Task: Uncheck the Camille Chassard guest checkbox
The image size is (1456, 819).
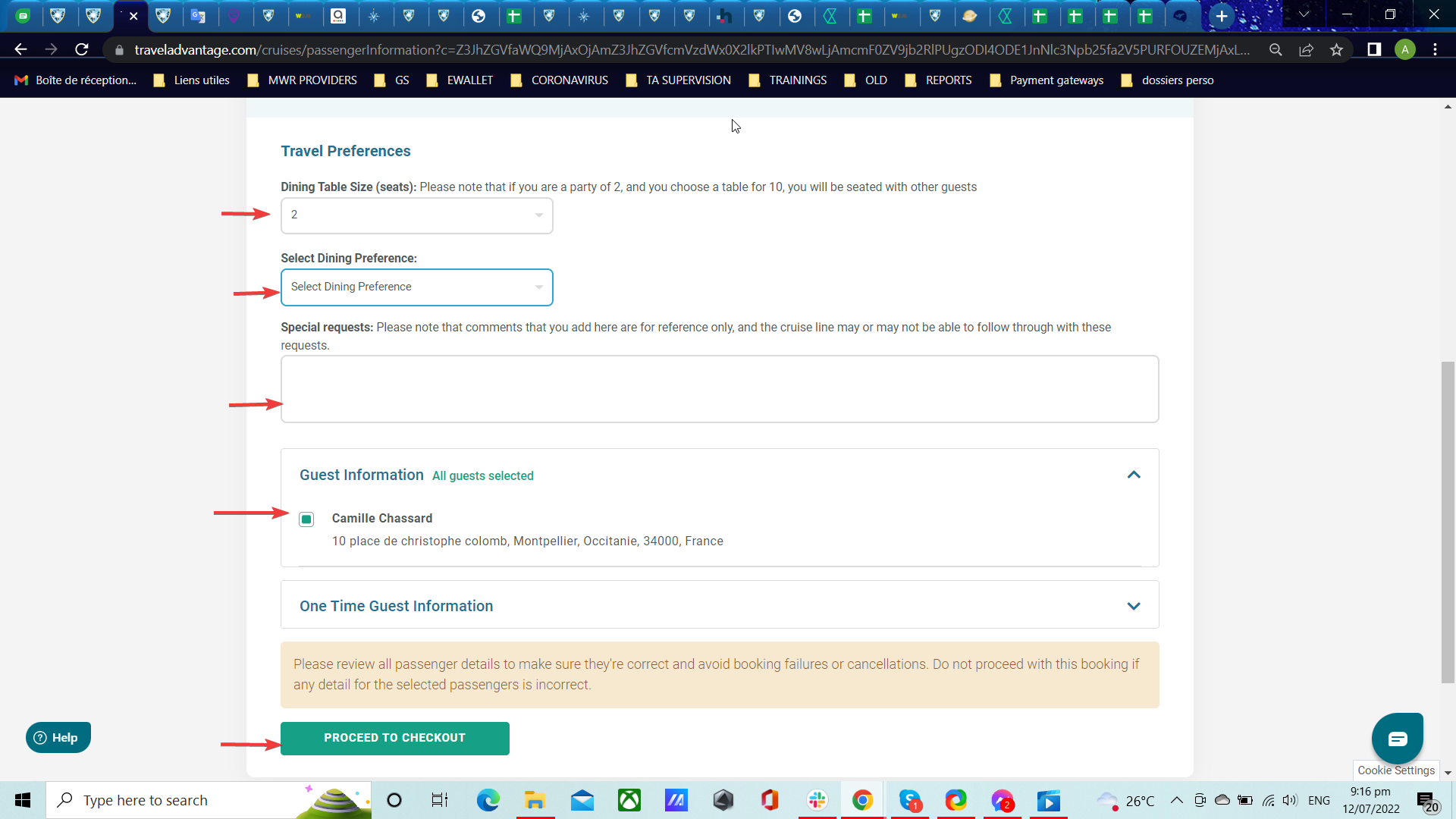Action: click(x=306, y=519)
